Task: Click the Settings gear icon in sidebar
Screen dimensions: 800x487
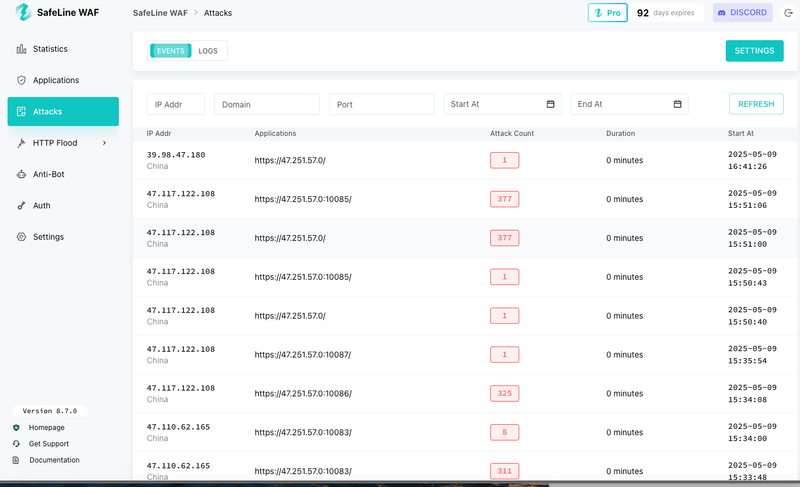Action: (21, 237)
